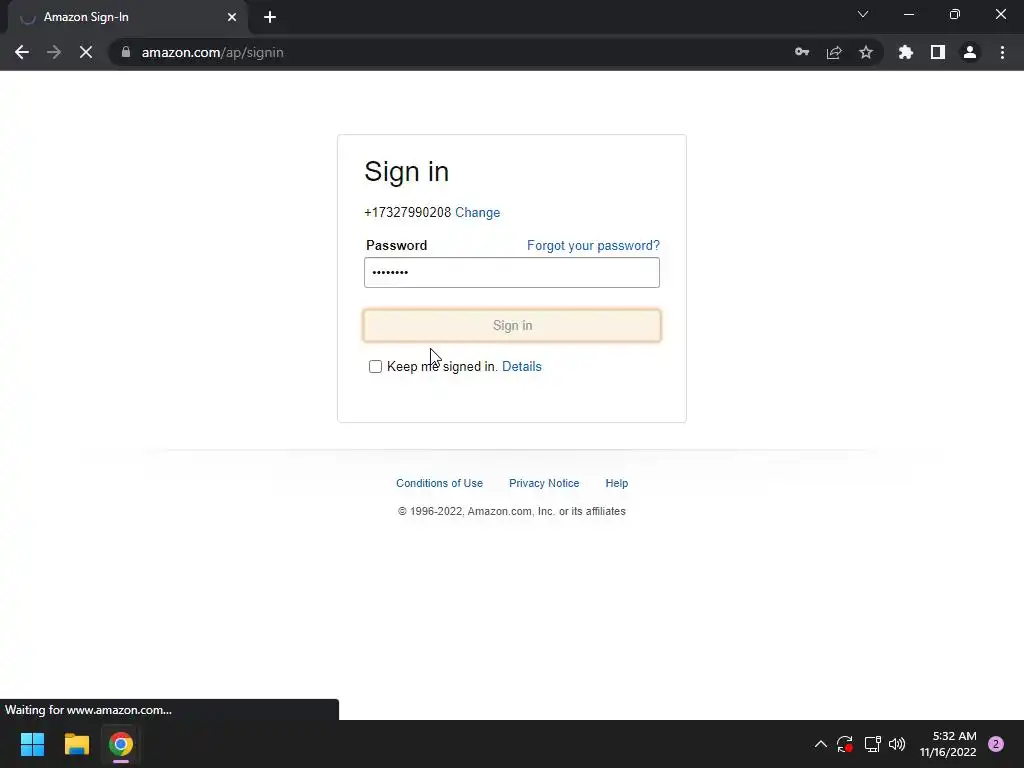Minimize the Chrome window
This screenshot has height=768, width=1024.
point(908,14)
